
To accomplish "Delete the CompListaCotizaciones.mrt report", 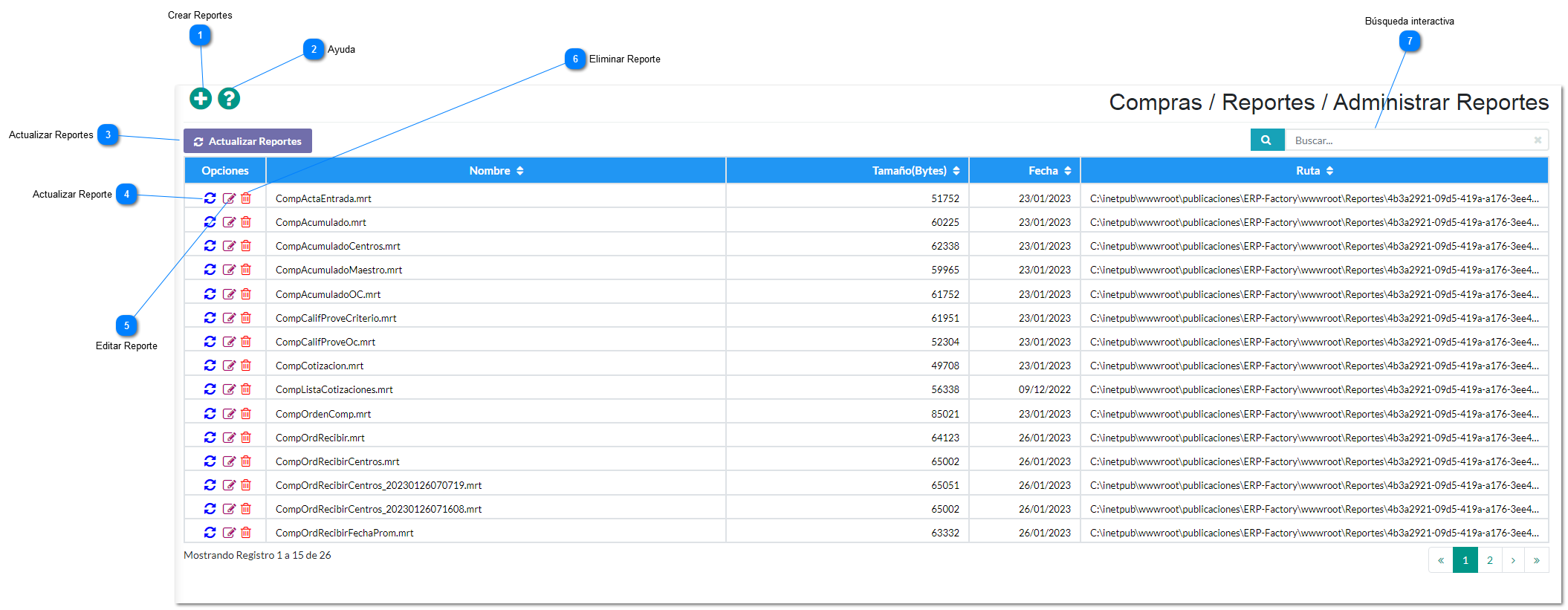I will (x=246, y=389).
